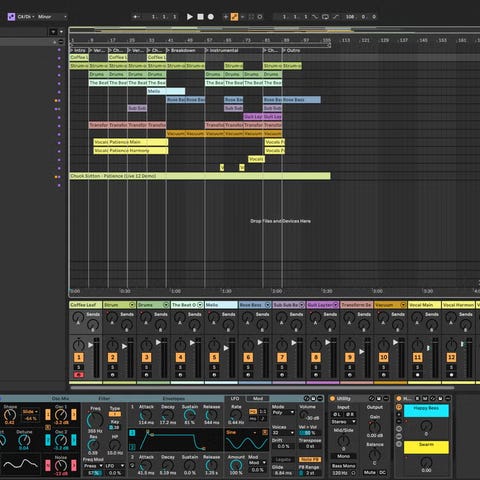This screenshot has height=480, width=480.
Task: Open the Freq Mod Press dropdown
Action: click(x=93, y=466)
